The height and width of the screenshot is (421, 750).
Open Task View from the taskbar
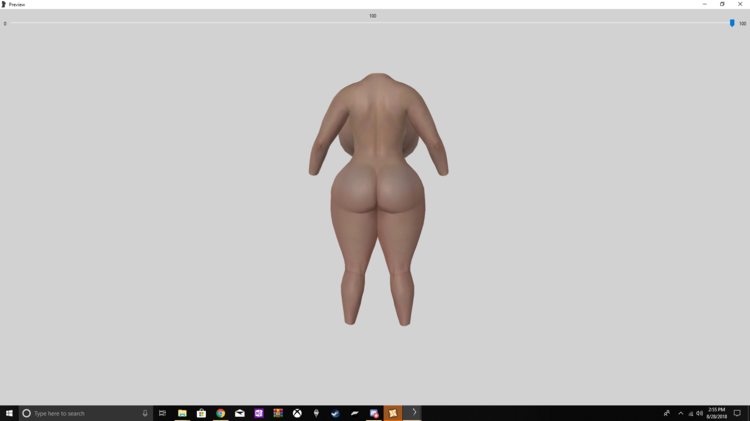tap(163, 413)
